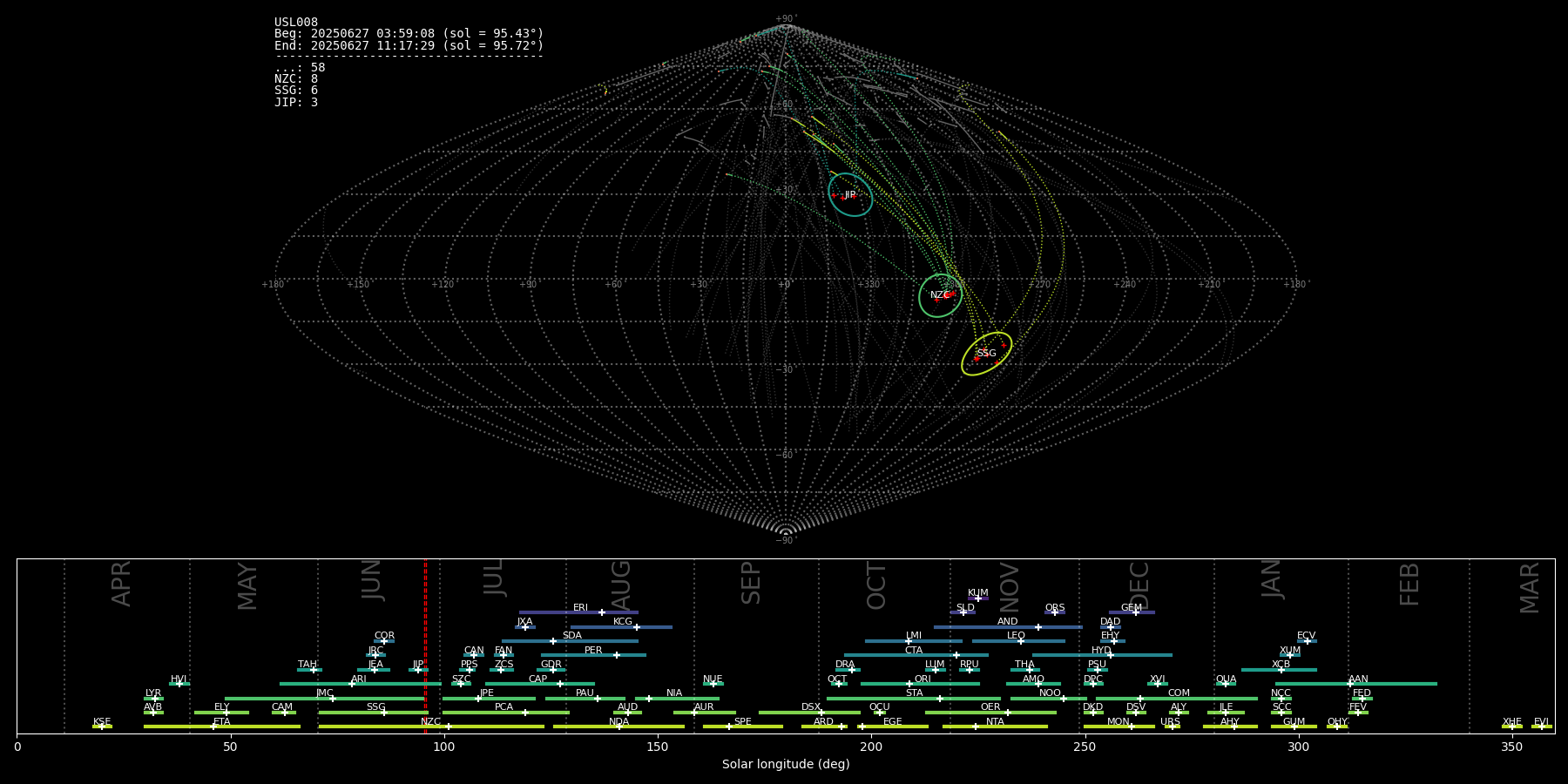Select the QUA shower label in timeline
Image resolution: width=1568 pixels, height=784 pixels.
tap(1226, 679)
